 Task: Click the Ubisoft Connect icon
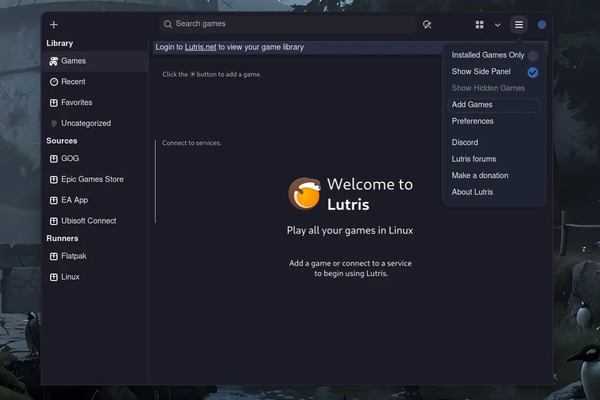(54, 221)
